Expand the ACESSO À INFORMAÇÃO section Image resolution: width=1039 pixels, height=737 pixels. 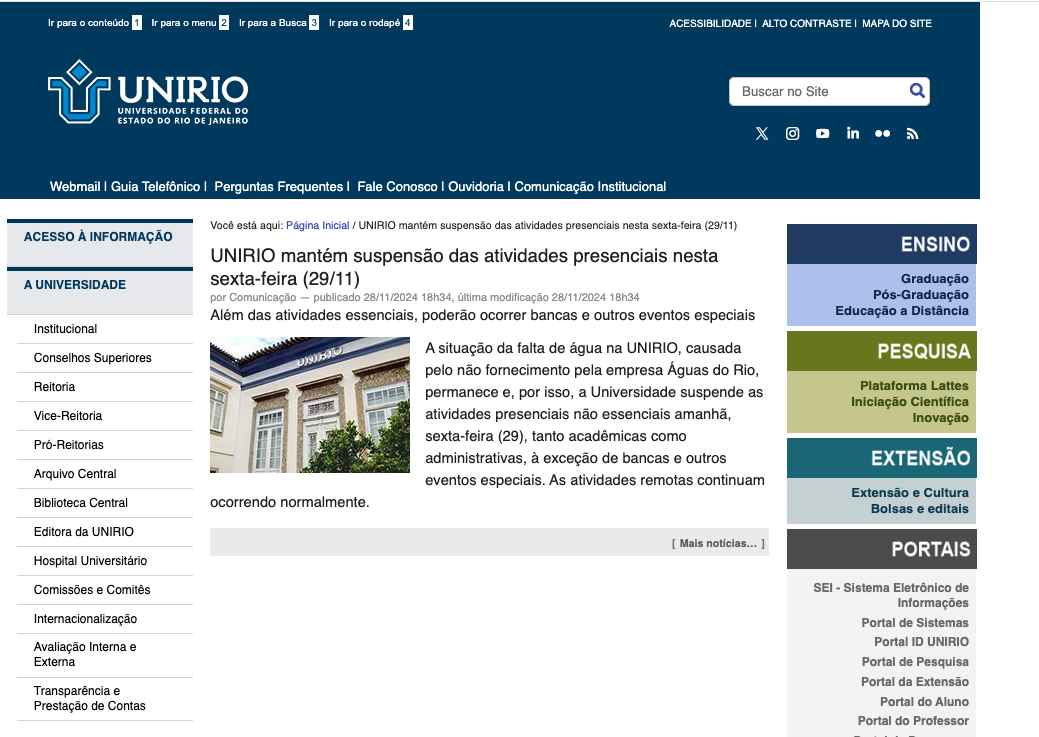pyautogui.click(x=100, y=236)
